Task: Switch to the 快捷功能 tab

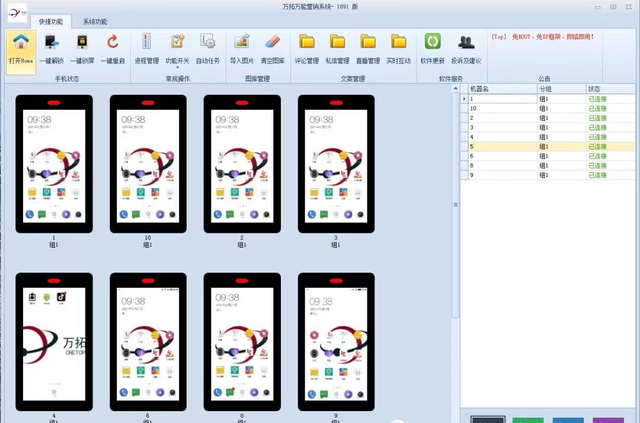Action: pyautogui.click(x=49, y=20)
